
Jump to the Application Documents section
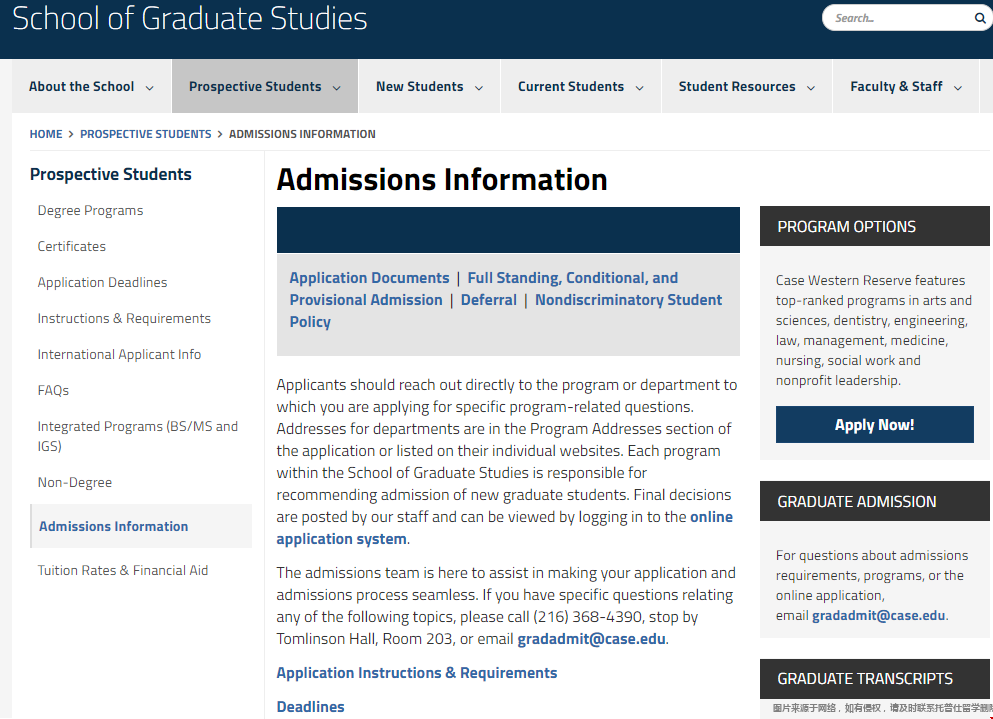369,278
